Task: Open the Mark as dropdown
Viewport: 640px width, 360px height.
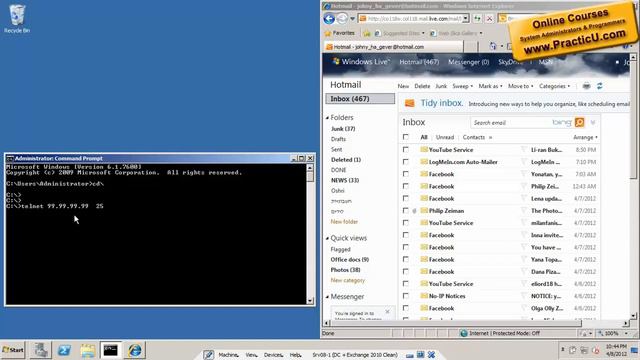Action: point(490,86)
